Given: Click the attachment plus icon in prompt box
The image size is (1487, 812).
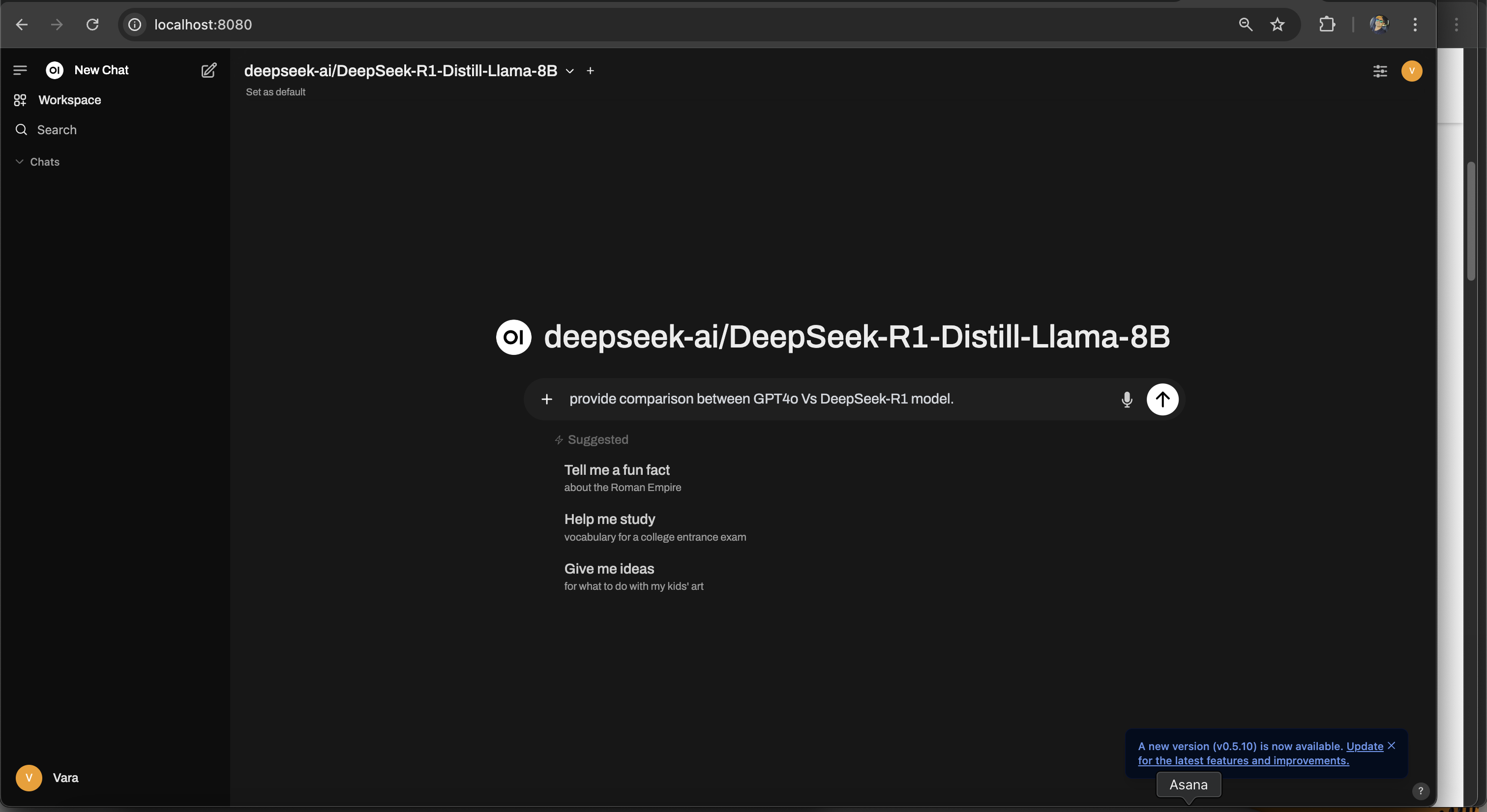Looking at the screenshot, I should pyautogui.click(x=547, y=399).
